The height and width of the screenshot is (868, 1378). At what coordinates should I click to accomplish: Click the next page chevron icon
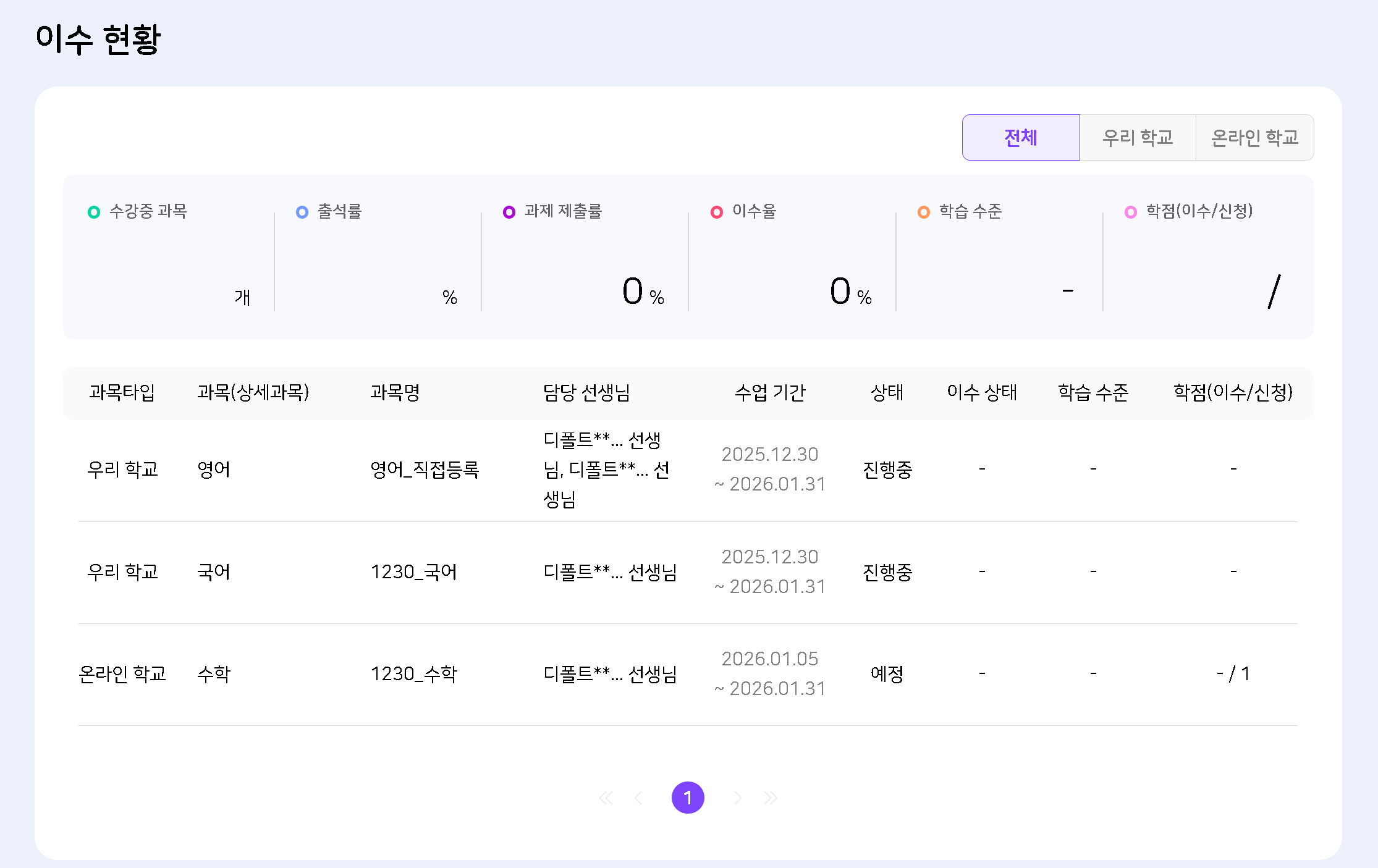tap(737, 798)
